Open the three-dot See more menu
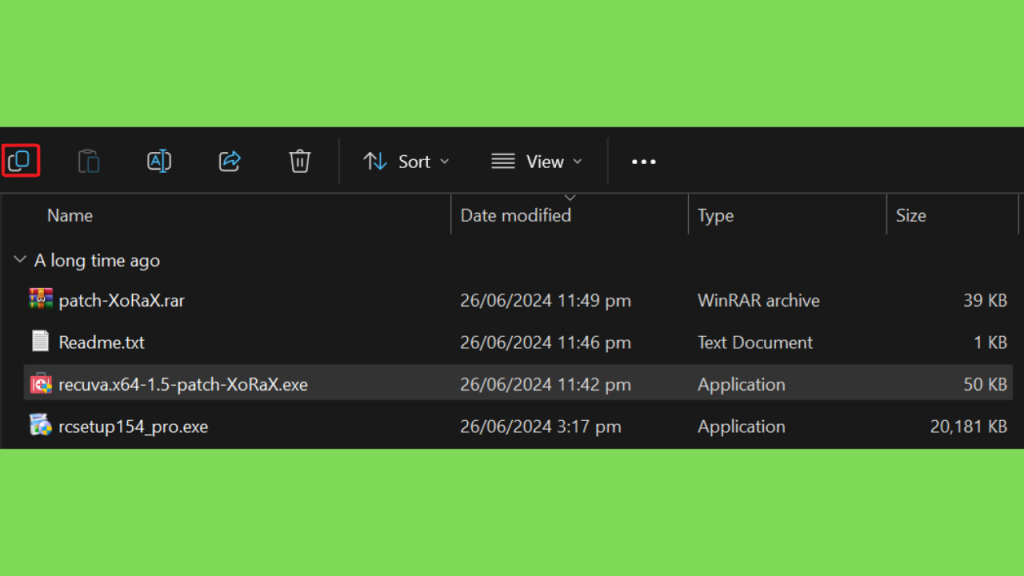1024x576 pixels. point(643,161)
